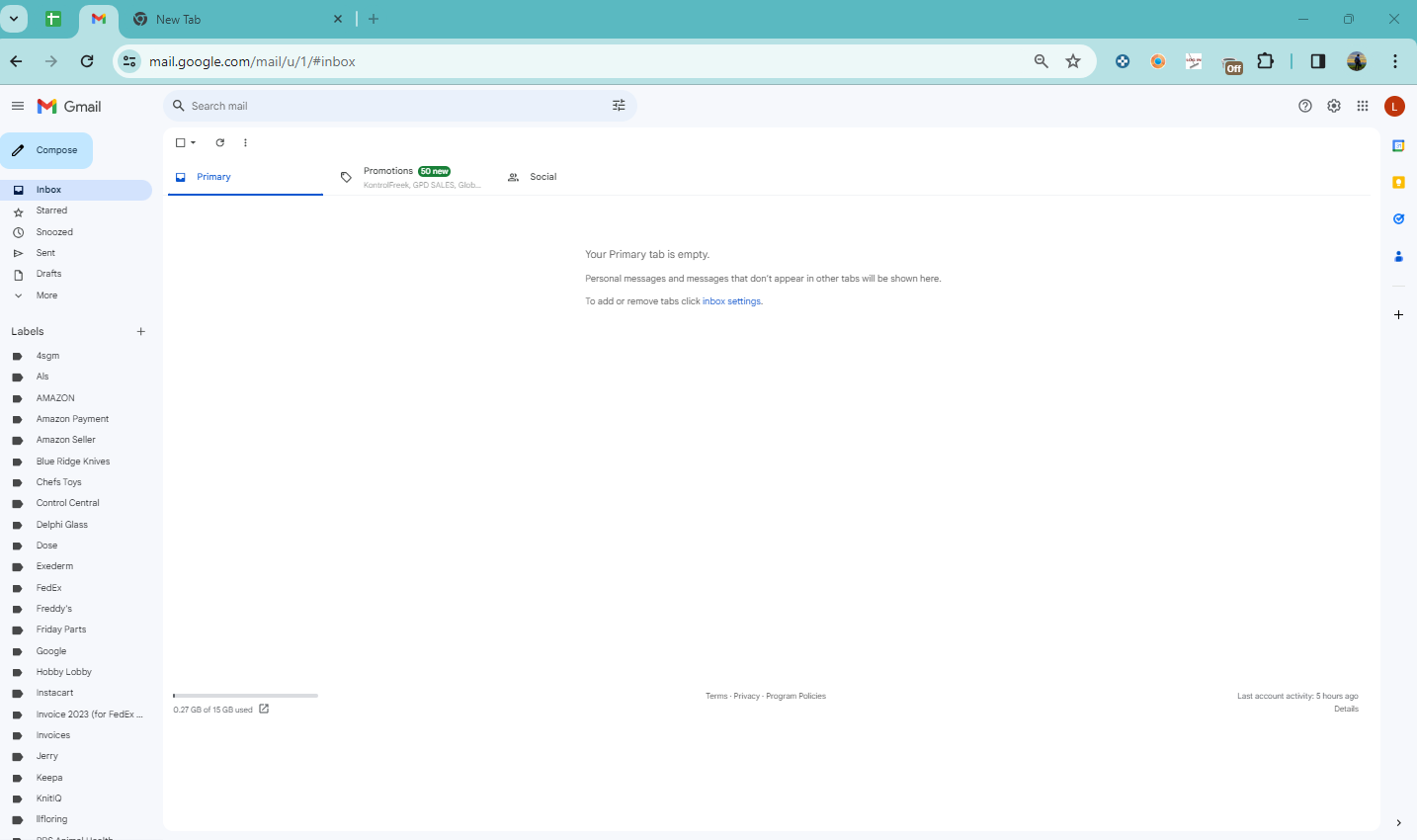The height and width of the screenshot is (840, 1417).
Task: Click the Privacy link
Action: [746, 697]
